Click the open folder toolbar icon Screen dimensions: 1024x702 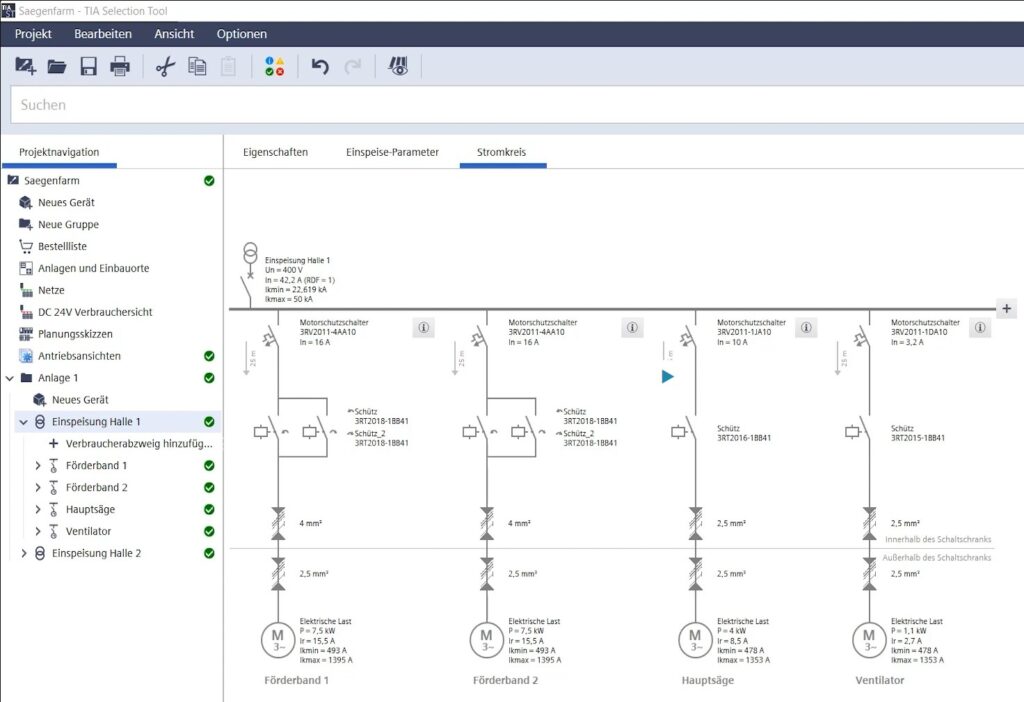point(57,67)
